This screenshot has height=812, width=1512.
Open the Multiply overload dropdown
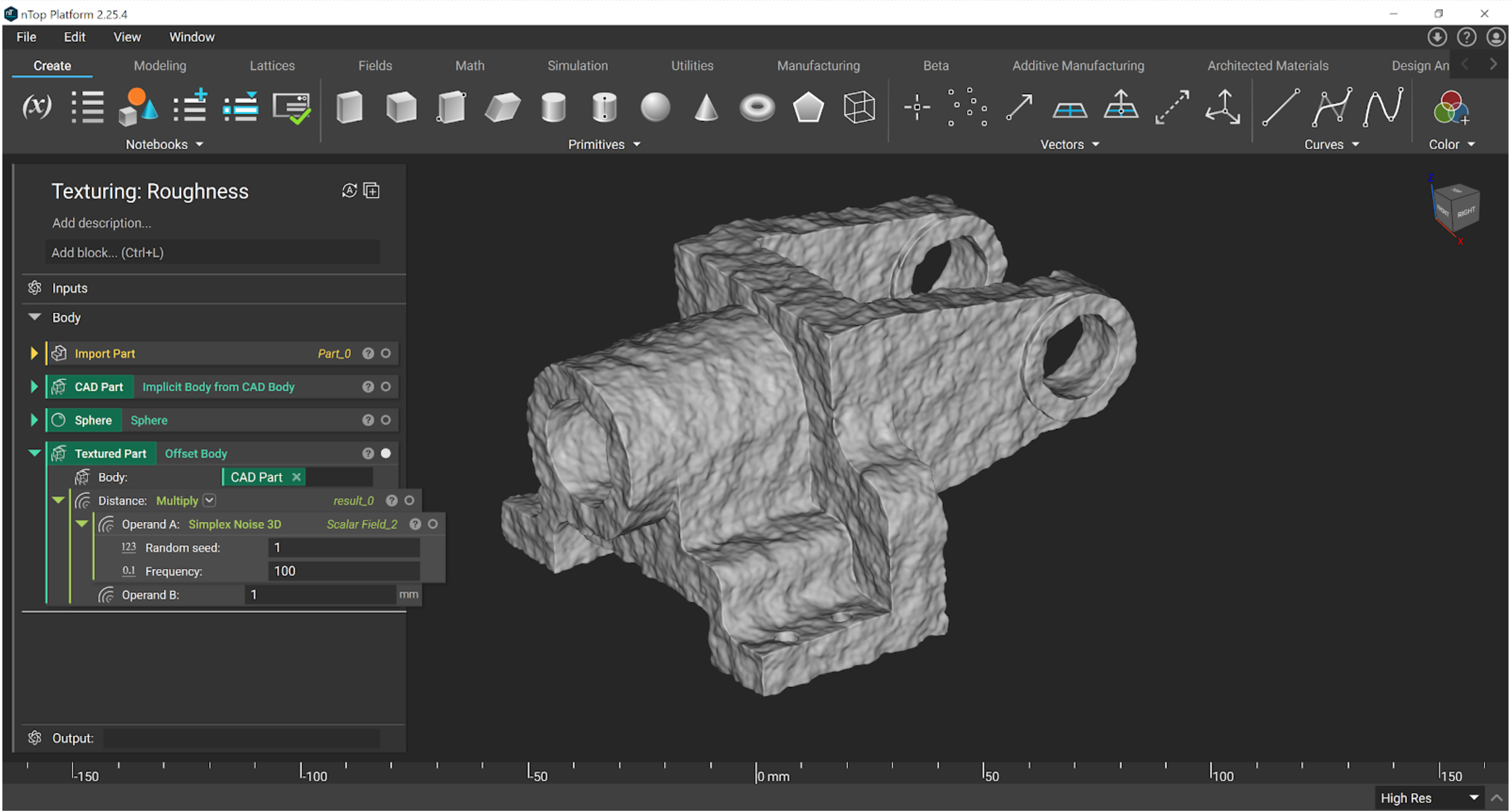(x=209, y=501)
